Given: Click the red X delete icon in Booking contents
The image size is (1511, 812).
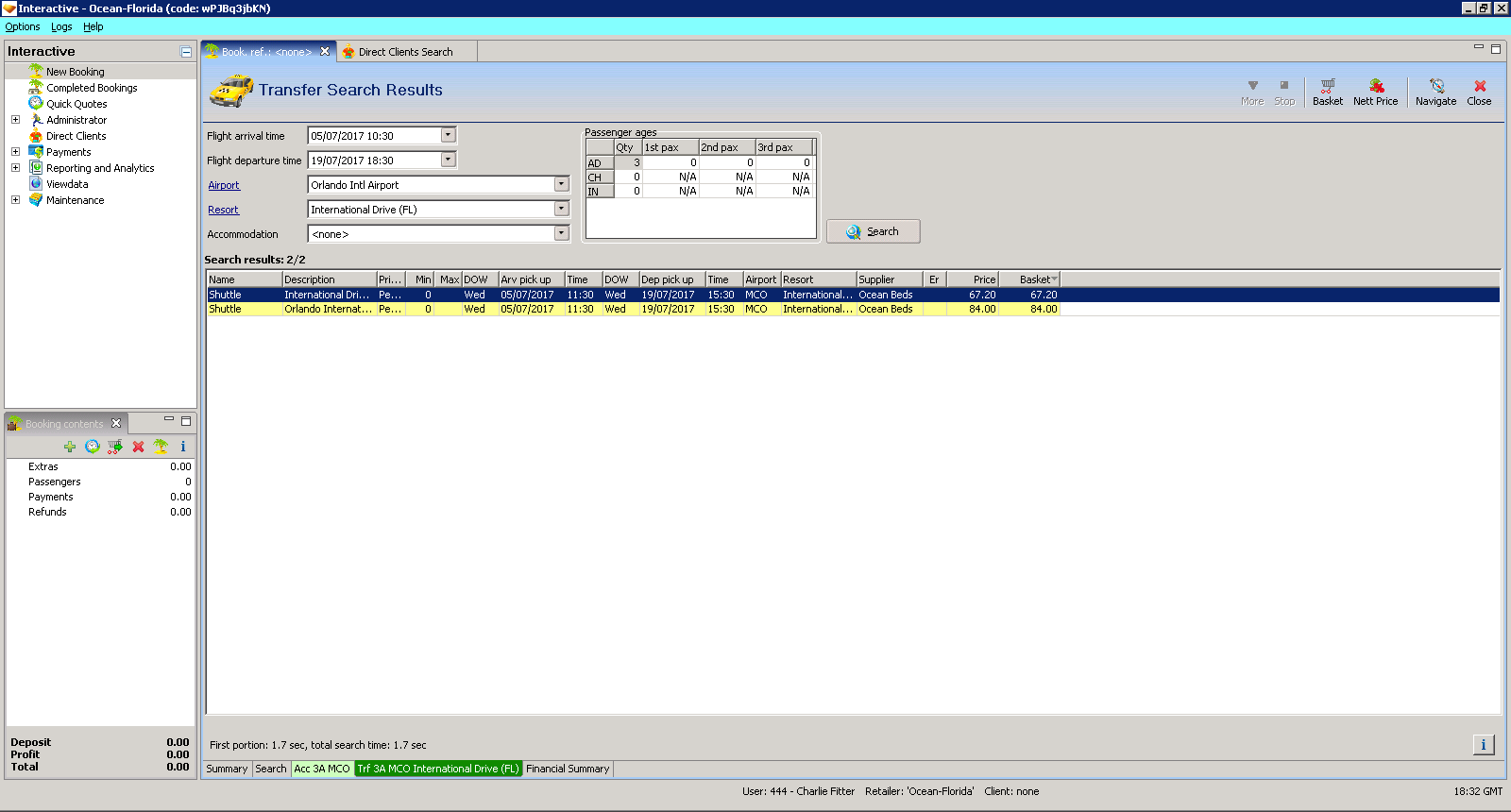Looking at the screenshot, I should (x=138, y=447).
